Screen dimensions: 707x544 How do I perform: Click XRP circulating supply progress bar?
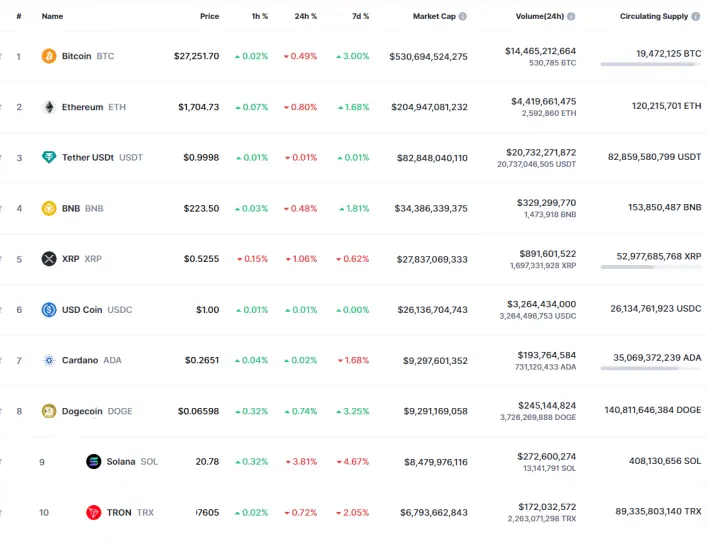651,267
